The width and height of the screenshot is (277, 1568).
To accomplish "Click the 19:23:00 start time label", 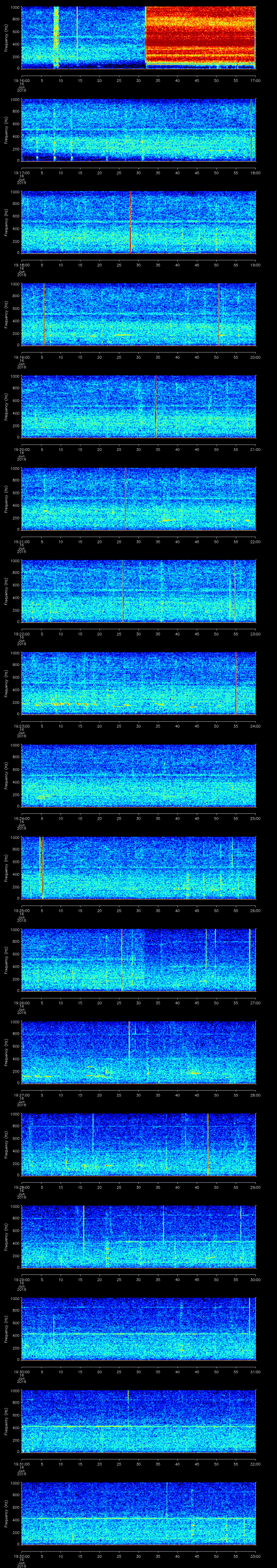I will click(x=22, y=726).
